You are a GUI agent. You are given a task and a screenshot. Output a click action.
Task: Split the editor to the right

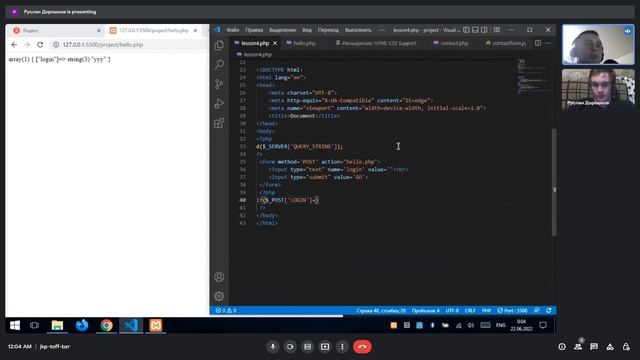click(x=538, y=43)
